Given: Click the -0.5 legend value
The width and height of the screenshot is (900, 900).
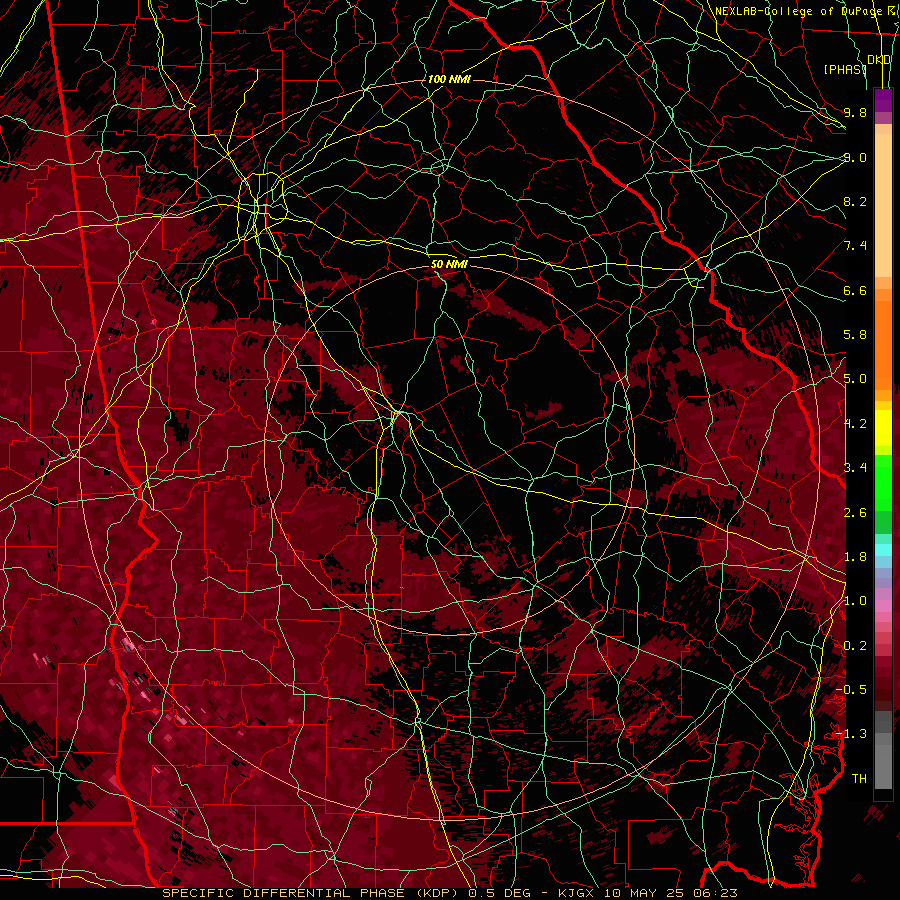Looking at the screenshot, I should 851,690.
